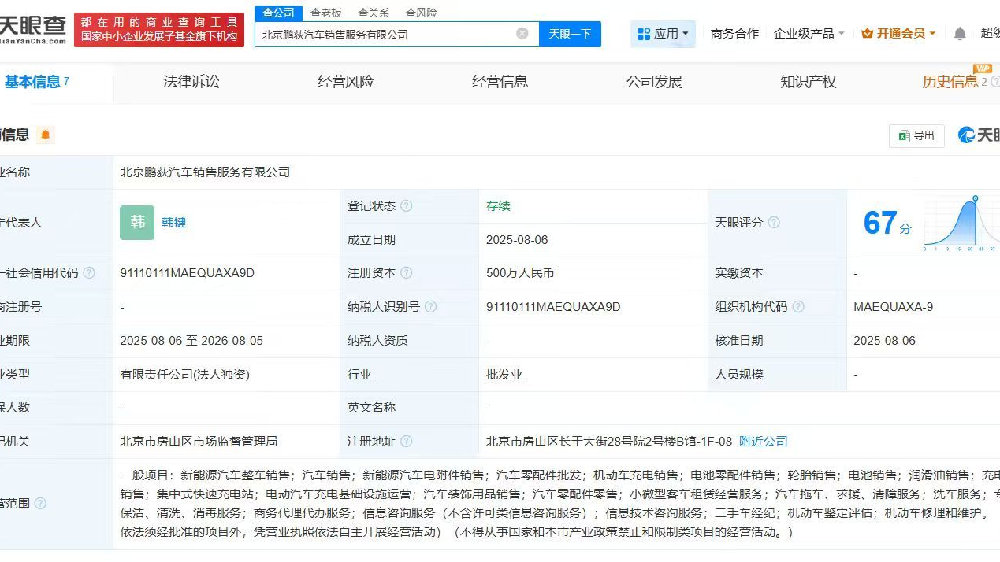
Task: Click the blue 天眼一下 search button
Action: coord(570,34)
